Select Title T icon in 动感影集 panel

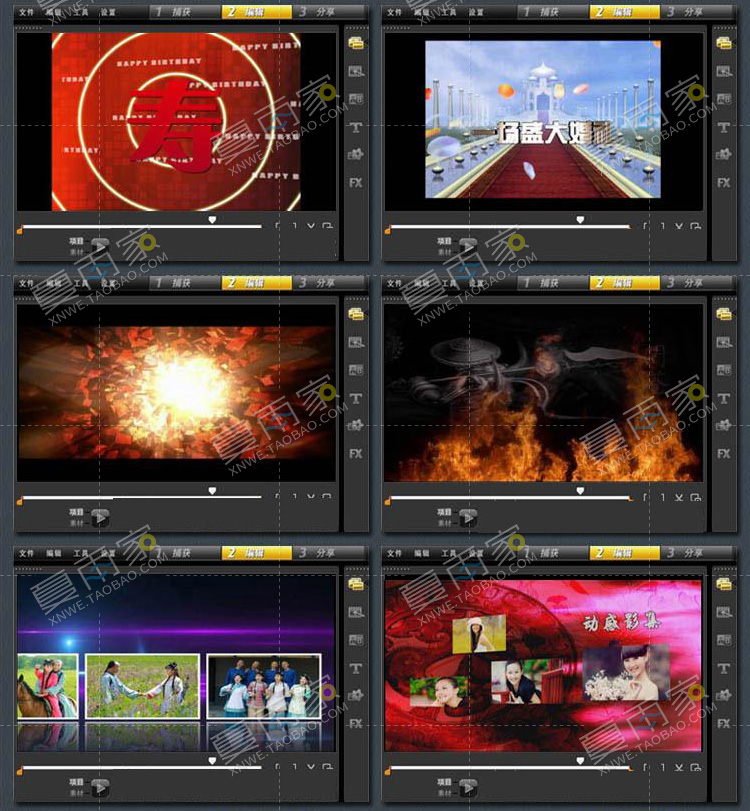pyautogui.click(x=724, y=668)
